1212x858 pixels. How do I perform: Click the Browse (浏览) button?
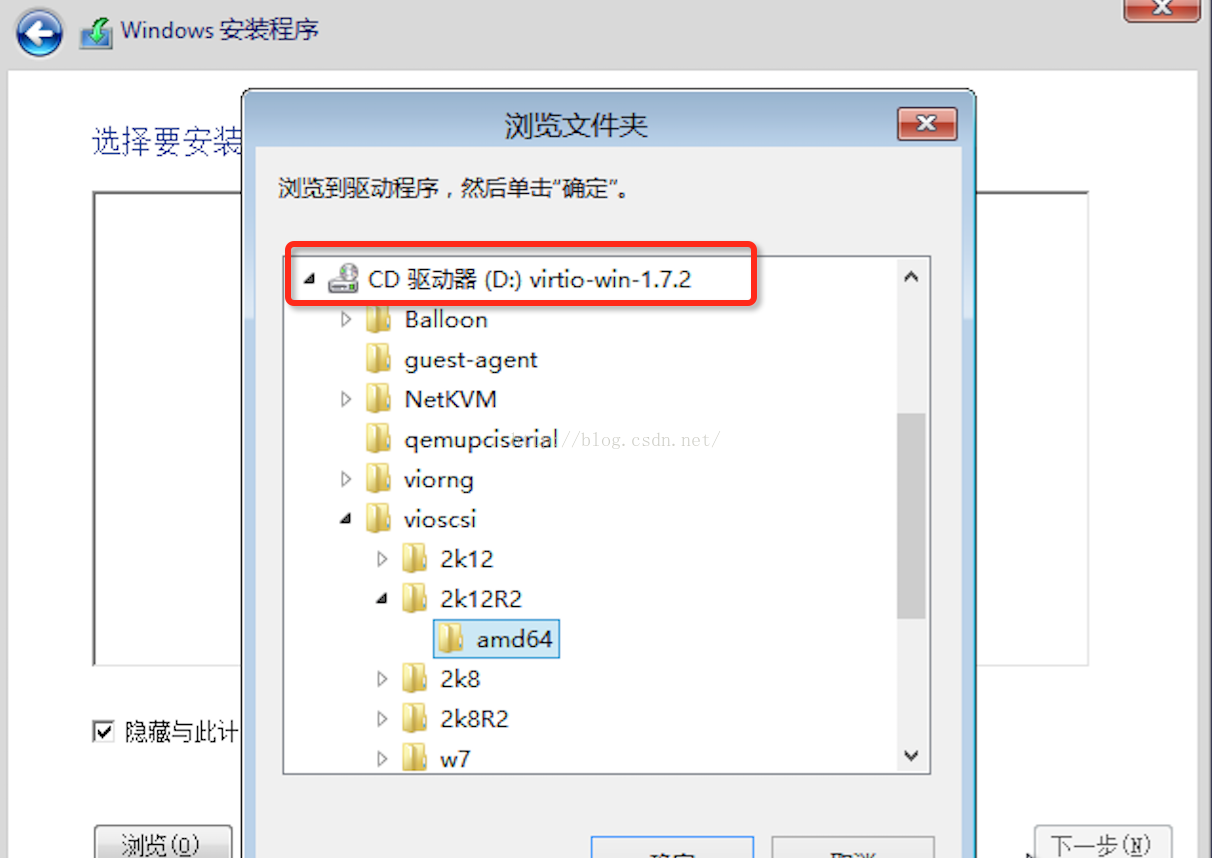click(163, 842)
